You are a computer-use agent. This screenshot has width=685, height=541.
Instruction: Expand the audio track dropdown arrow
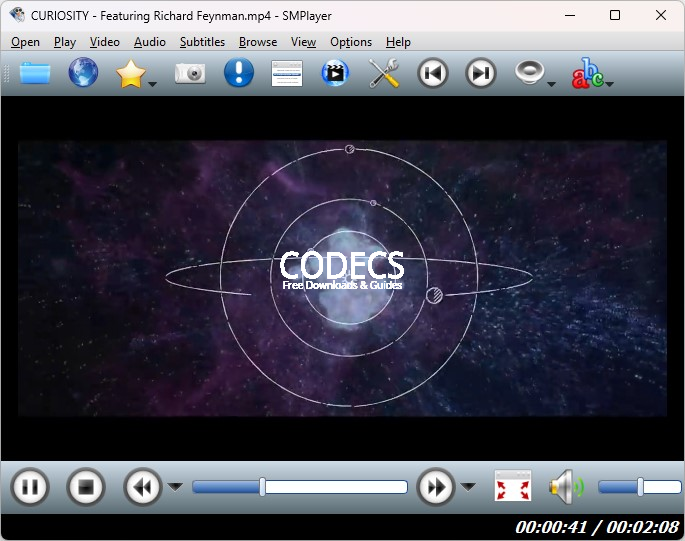pos(551,84)
